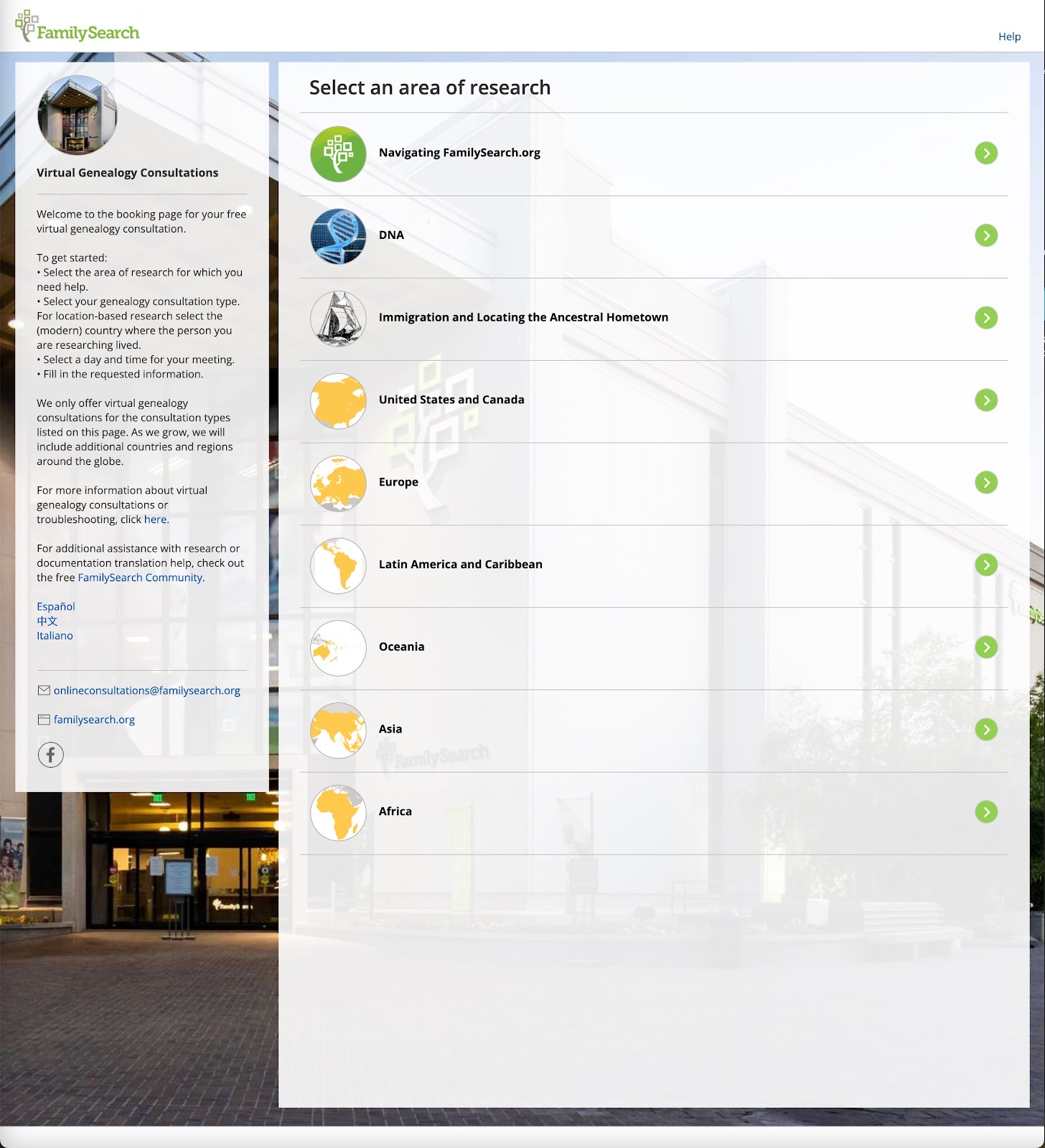The height and width of the screenshot is (1148, 1045).
Task: Select the Europe label
Action: [x=398, y=482]
